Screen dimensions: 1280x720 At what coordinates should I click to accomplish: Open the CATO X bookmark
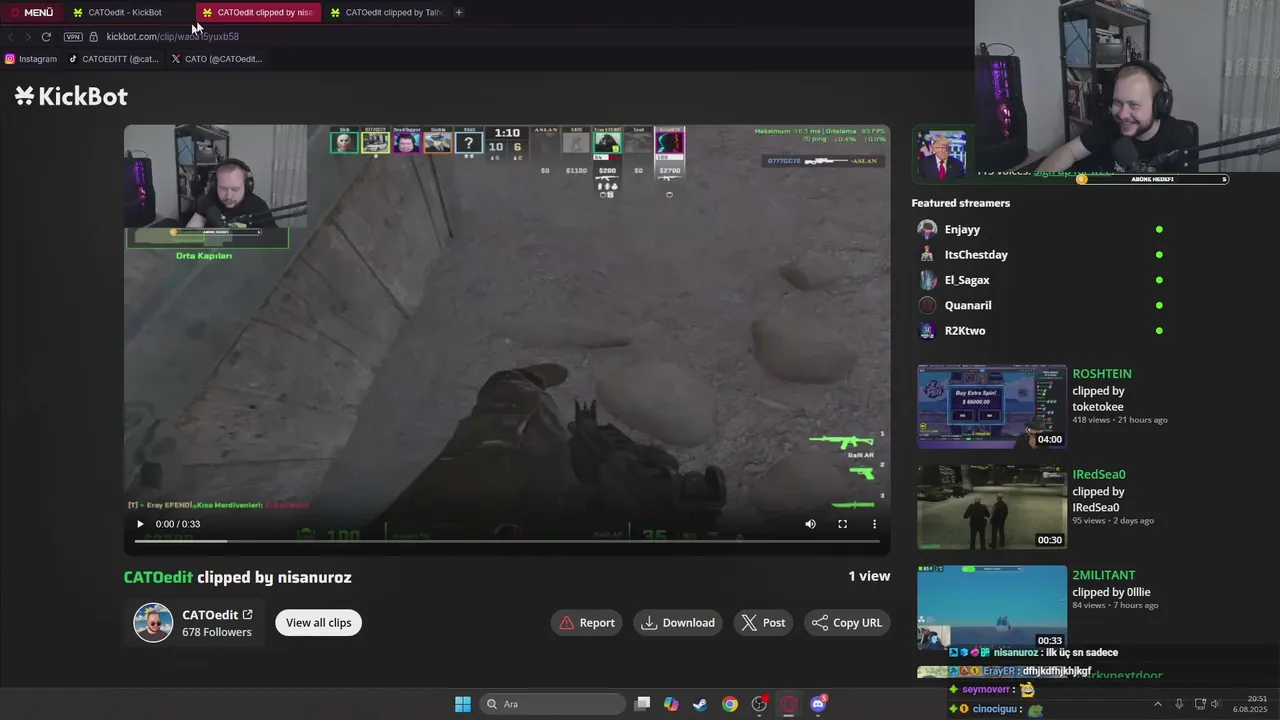tap(217, 59)
